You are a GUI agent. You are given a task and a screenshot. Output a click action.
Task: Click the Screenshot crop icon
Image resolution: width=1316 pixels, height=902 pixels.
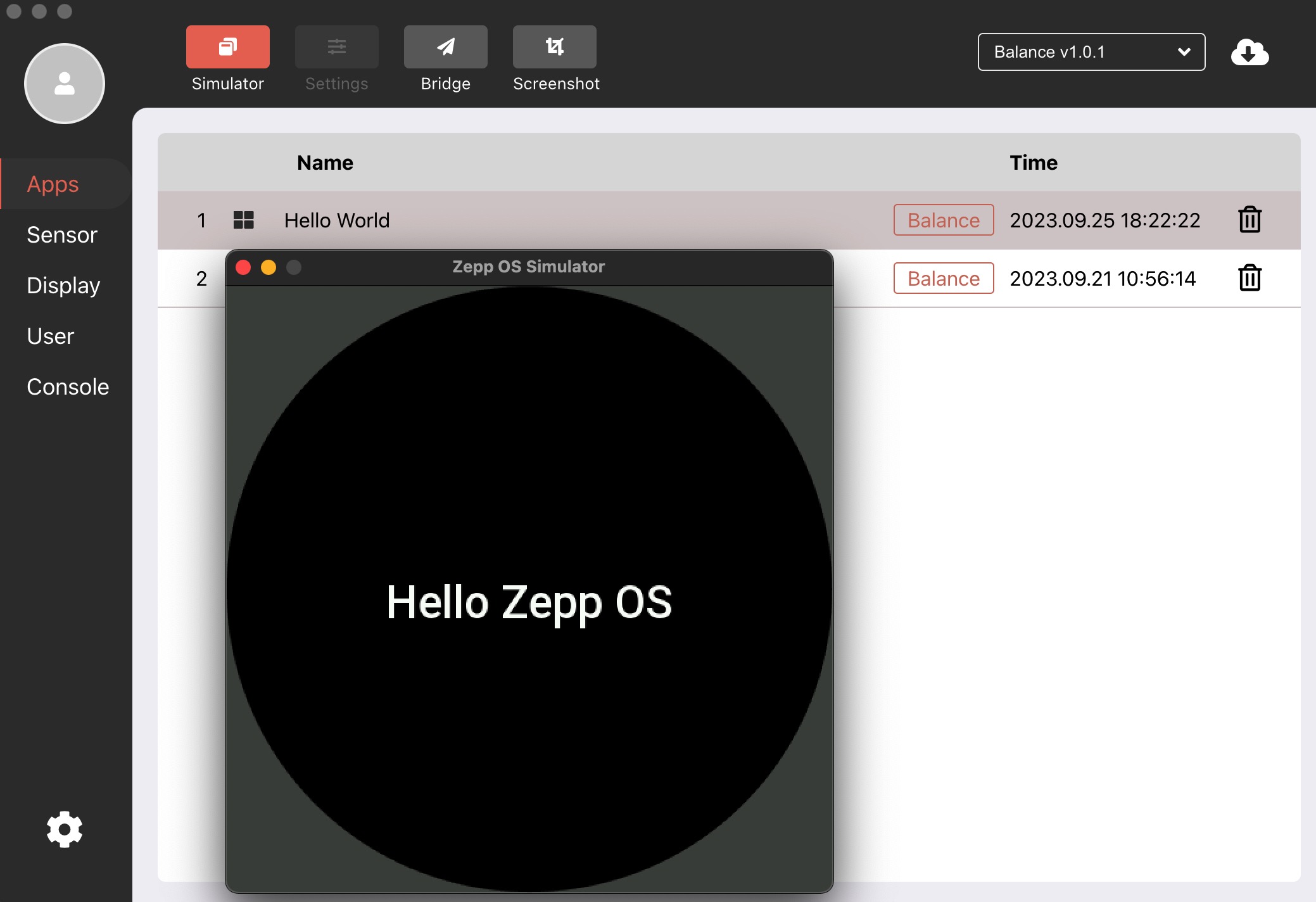pyautogui.click(x=554, y=47)
